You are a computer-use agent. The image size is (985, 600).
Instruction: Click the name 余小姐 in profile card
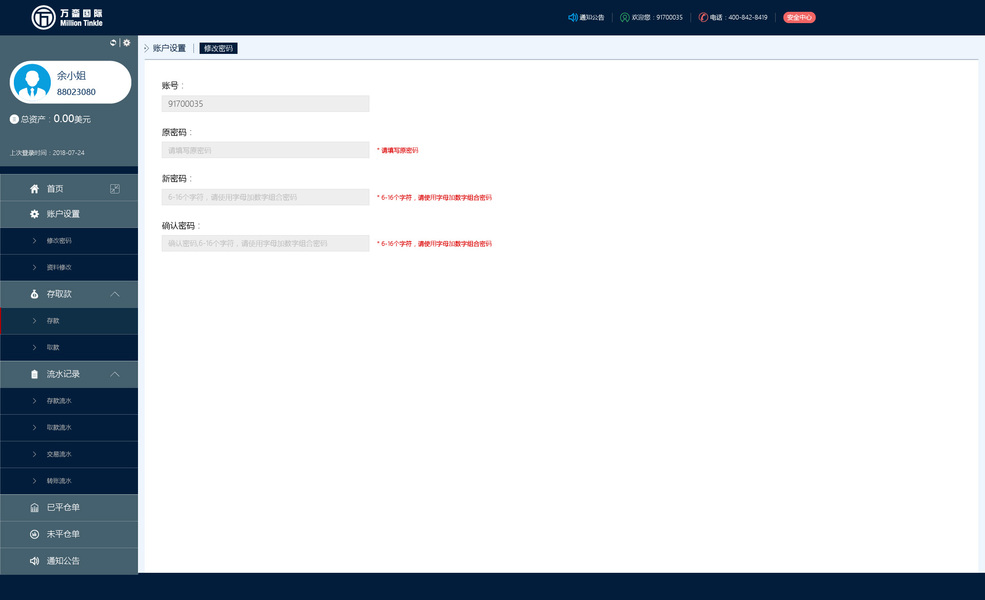tap(71, 75)
